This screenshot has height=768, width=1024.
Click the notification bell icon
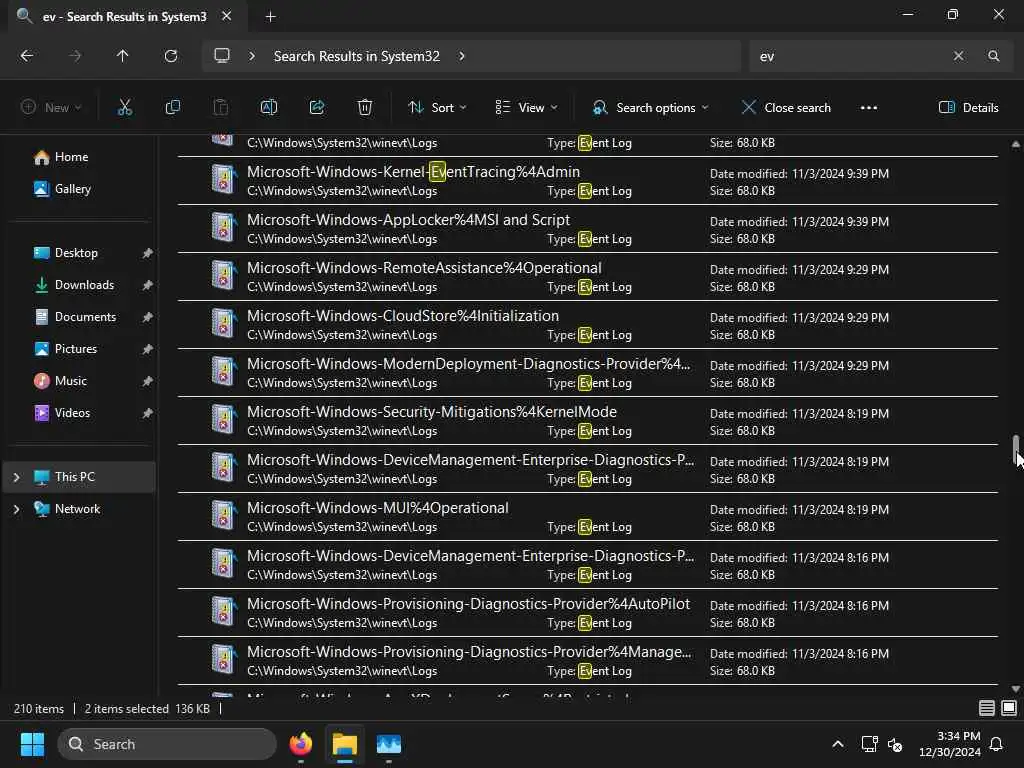point(997,744)
